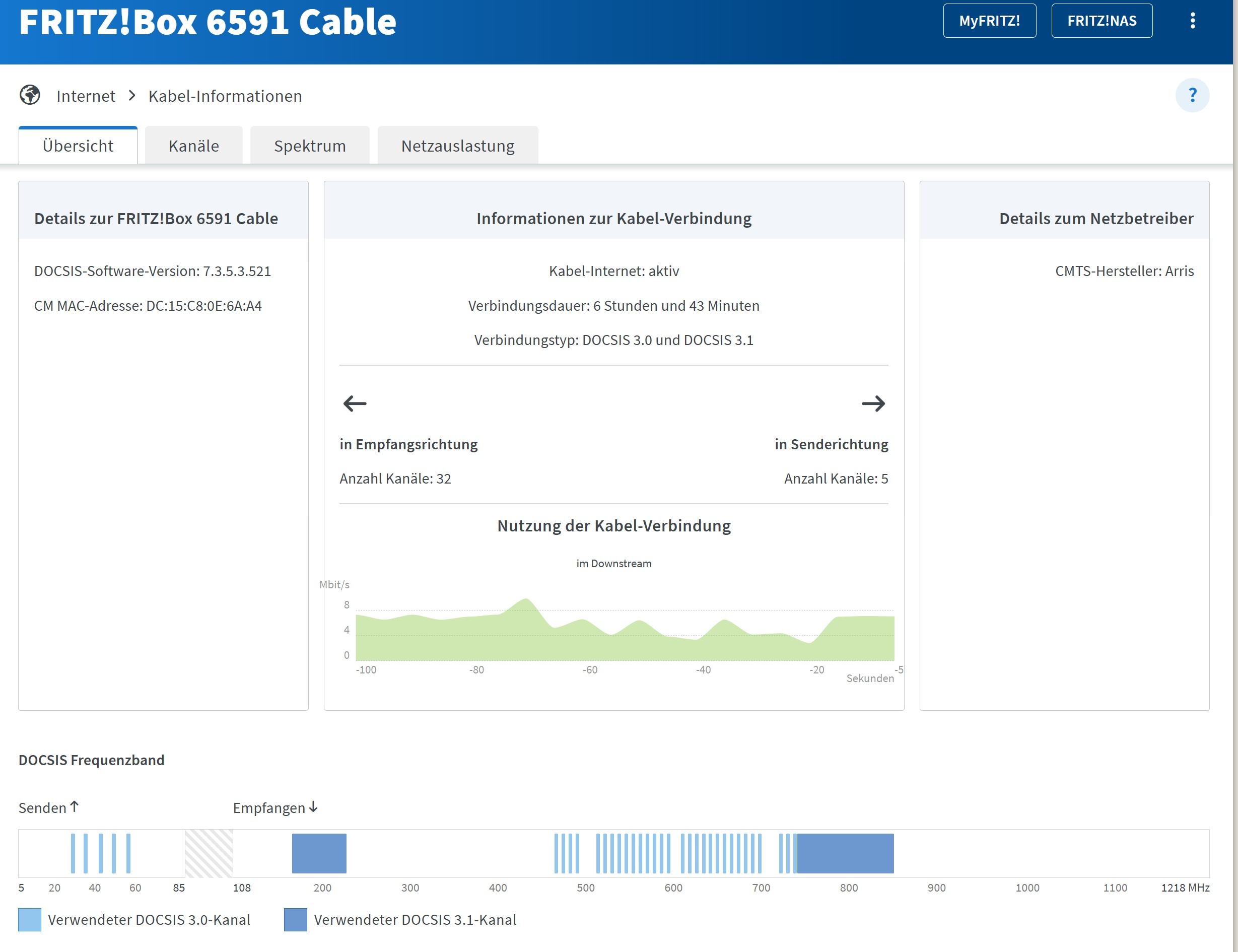
Task: Click the right arrow above Senderichtung
Action: [x=873, y=403]
